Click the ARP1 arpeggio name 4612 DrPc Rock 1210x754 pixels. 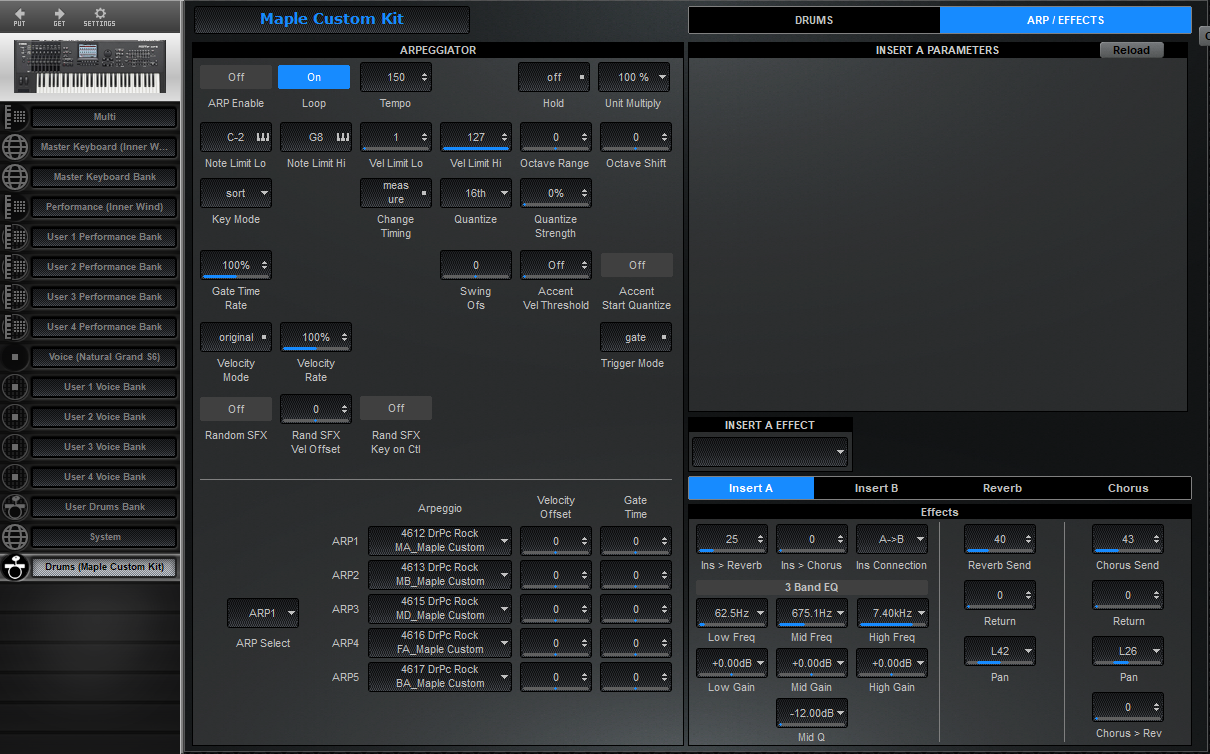click(439, 541)
